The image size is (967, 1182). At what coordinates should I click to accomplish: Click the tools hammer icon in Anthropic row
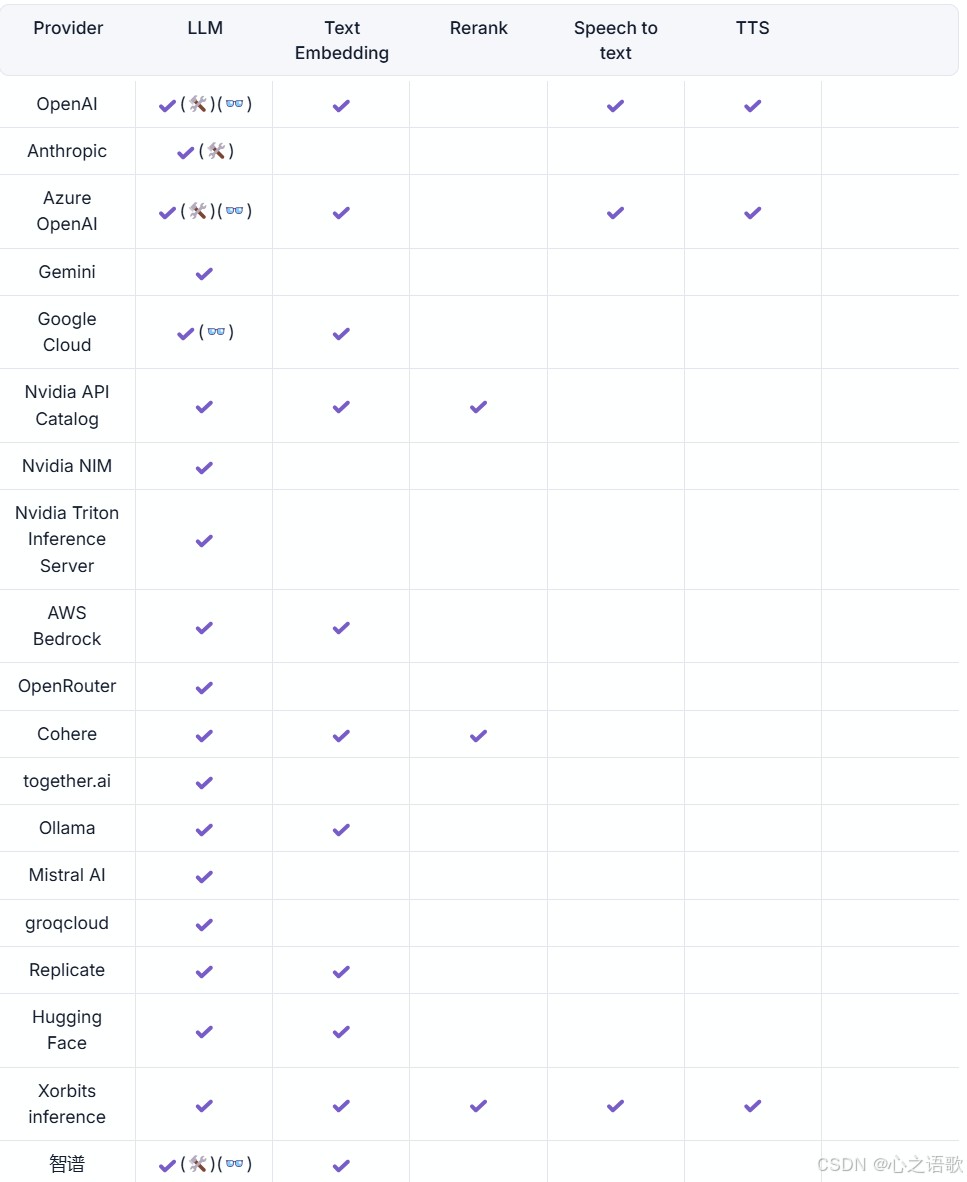pos(216,152)
